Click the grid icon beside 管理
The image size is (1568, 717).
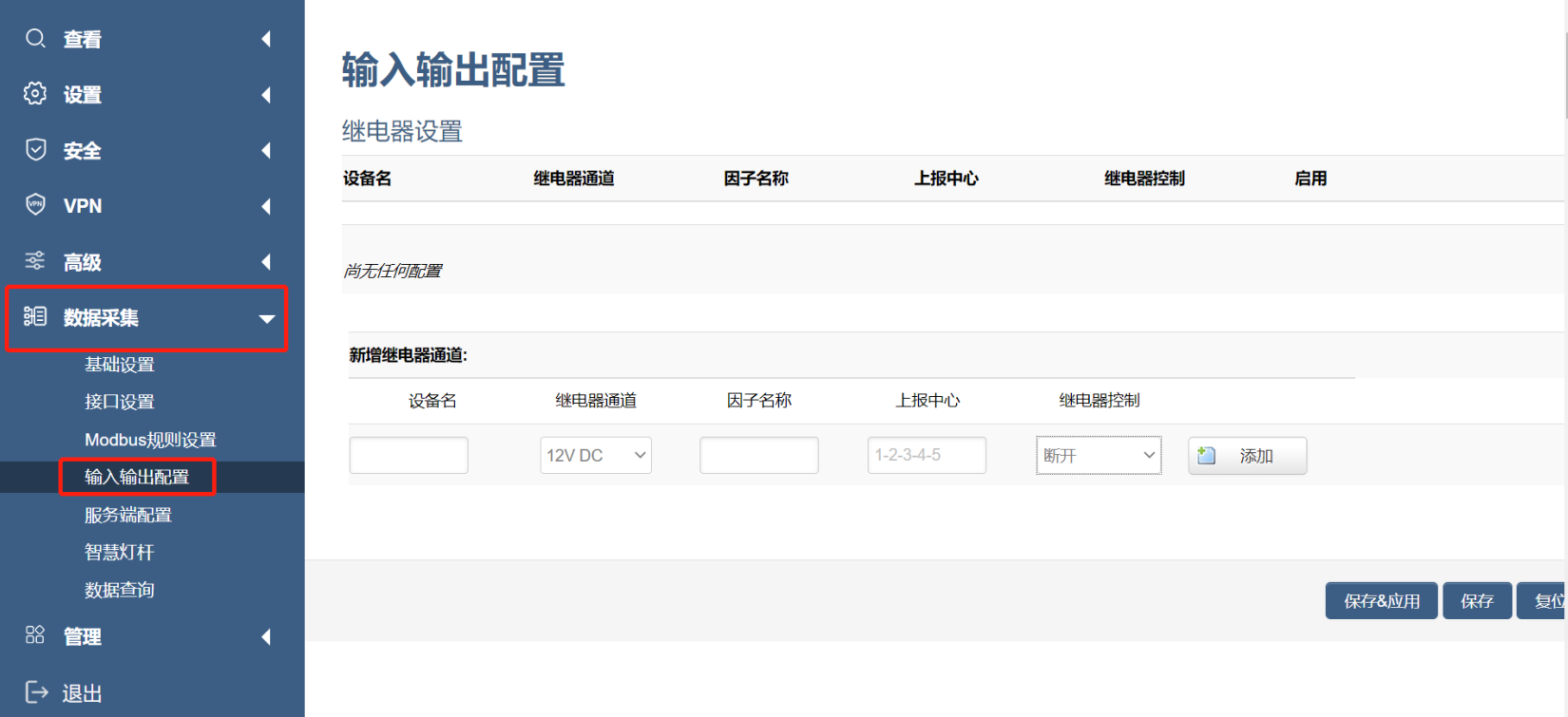[x=35, y=635]
